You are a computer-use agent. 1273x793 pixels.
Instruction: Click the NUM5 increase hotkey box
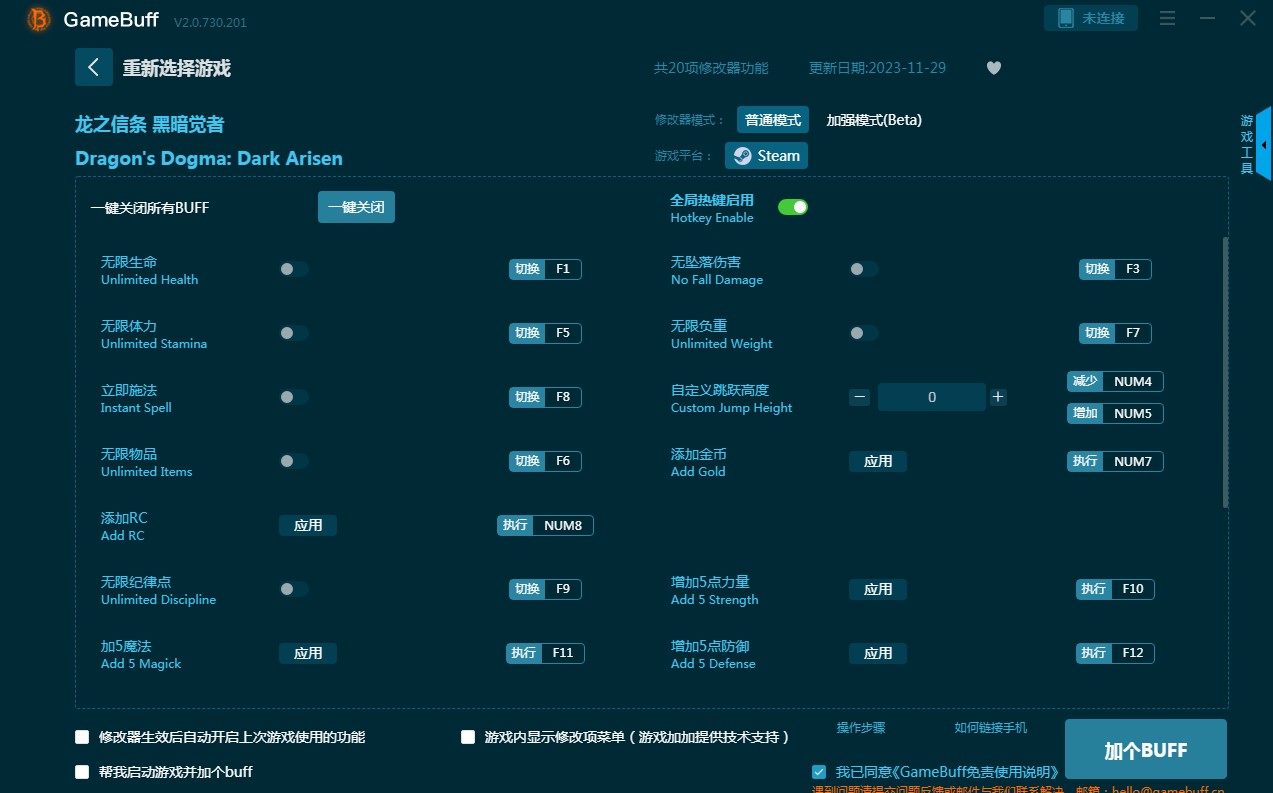[x=1115, y=413]
